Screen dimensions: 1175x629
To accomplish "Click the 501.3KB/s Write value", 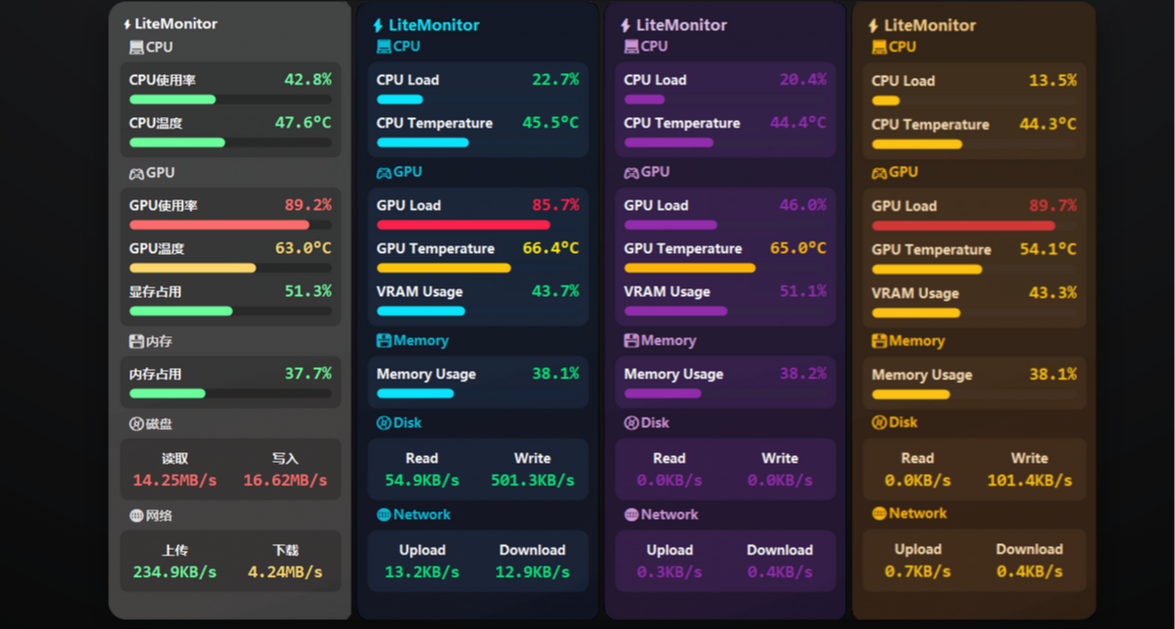I will 532,480.
